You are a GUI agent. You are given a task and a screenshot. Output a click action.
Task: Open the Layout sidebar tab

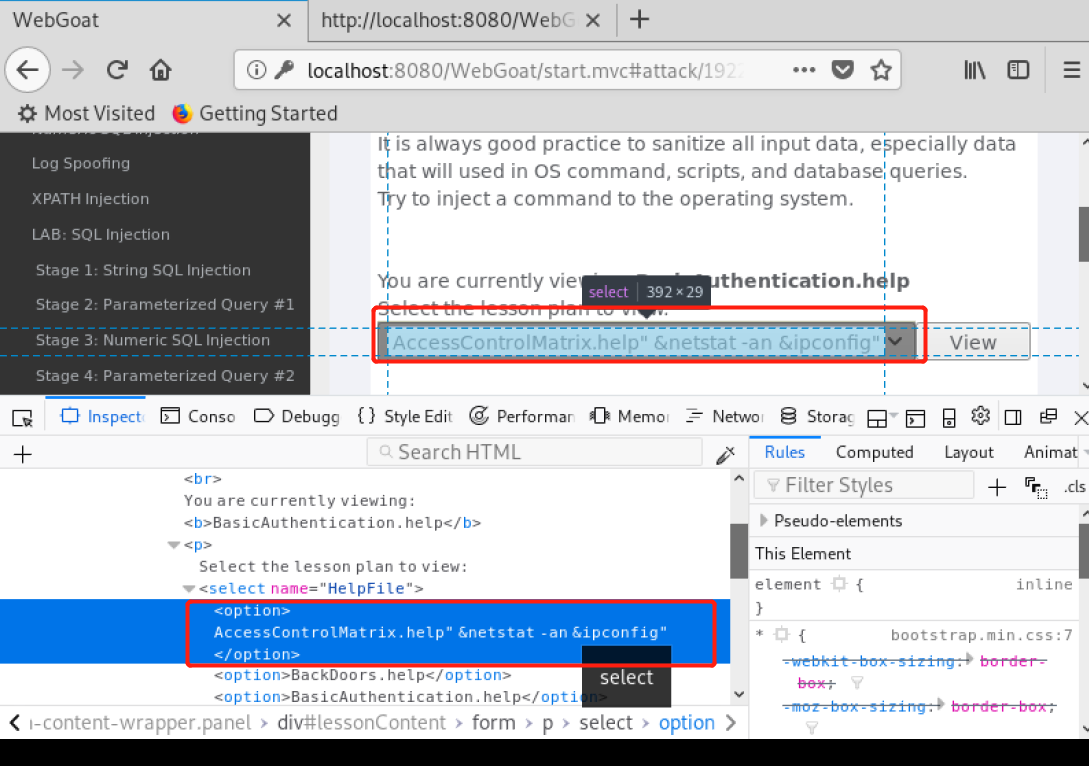tap(969, 452)
